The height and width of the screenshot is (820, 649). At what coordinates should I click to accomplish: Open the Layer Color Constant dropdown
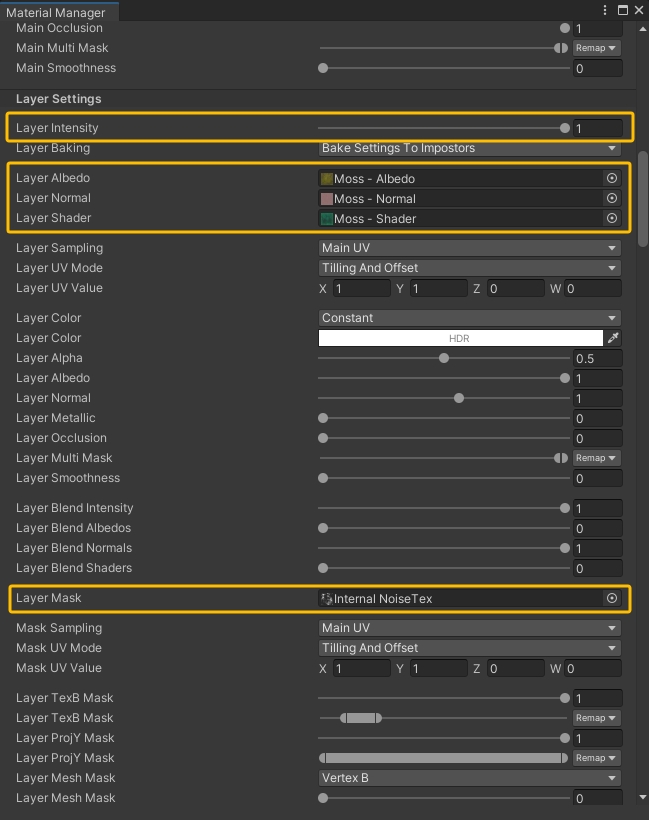tap(469, 318)
